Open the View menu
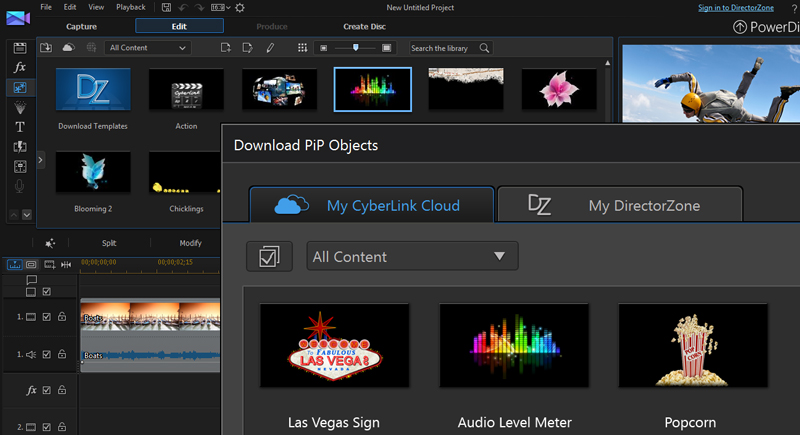 click(x=96, y=7)
